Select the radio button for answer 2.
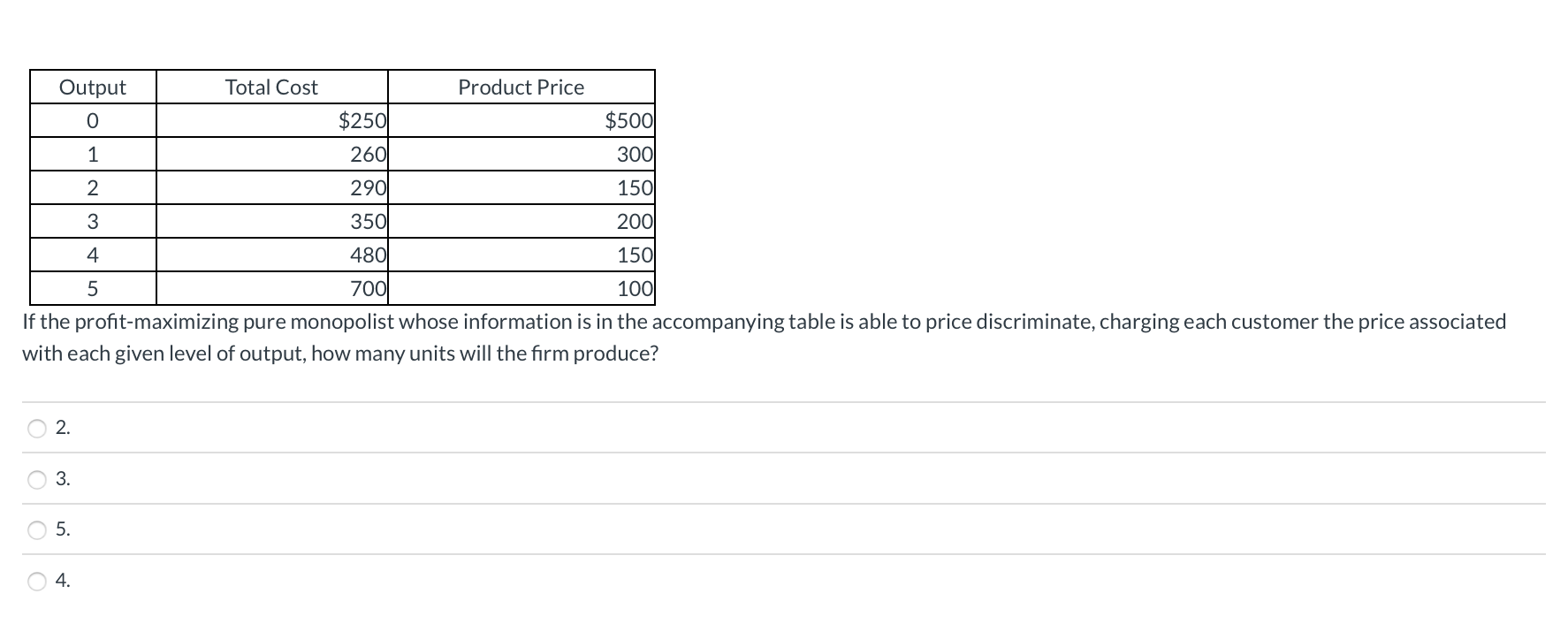1568x624 pixels. point(35,428)
